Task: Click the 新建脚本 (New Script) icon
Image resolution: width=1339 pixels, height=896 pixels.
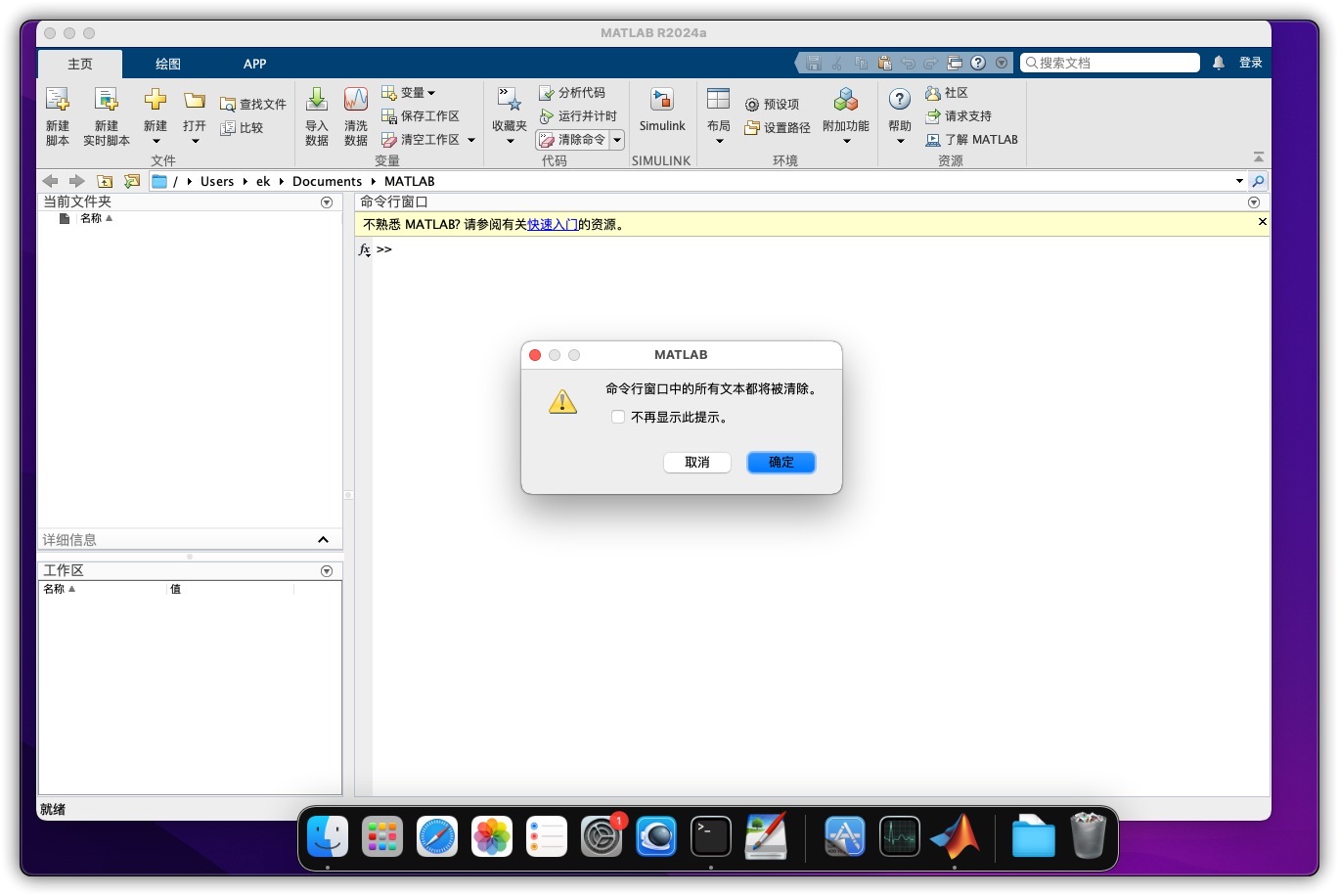Action: pyautogui.click(x=58, y=100)
